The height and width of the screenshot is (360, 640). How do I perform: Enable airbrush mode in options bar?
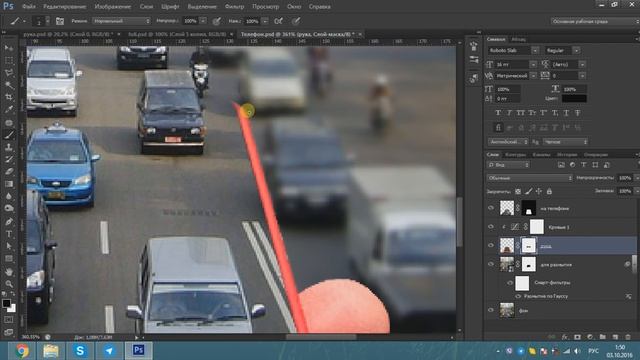point(278,21)
